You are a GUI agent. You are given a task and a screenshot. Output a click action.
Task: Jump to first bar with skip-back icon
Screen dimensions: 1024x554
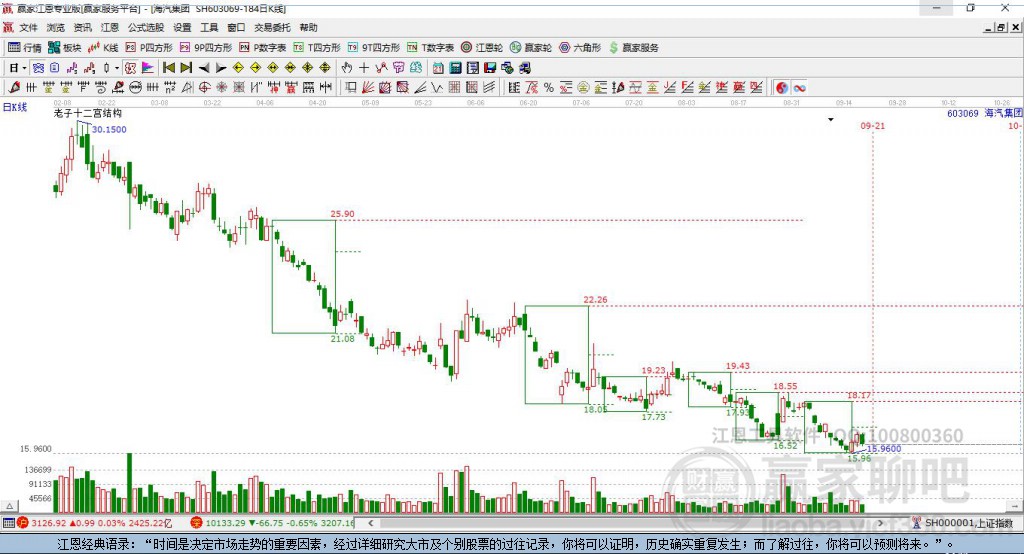(x=168, y=68)
